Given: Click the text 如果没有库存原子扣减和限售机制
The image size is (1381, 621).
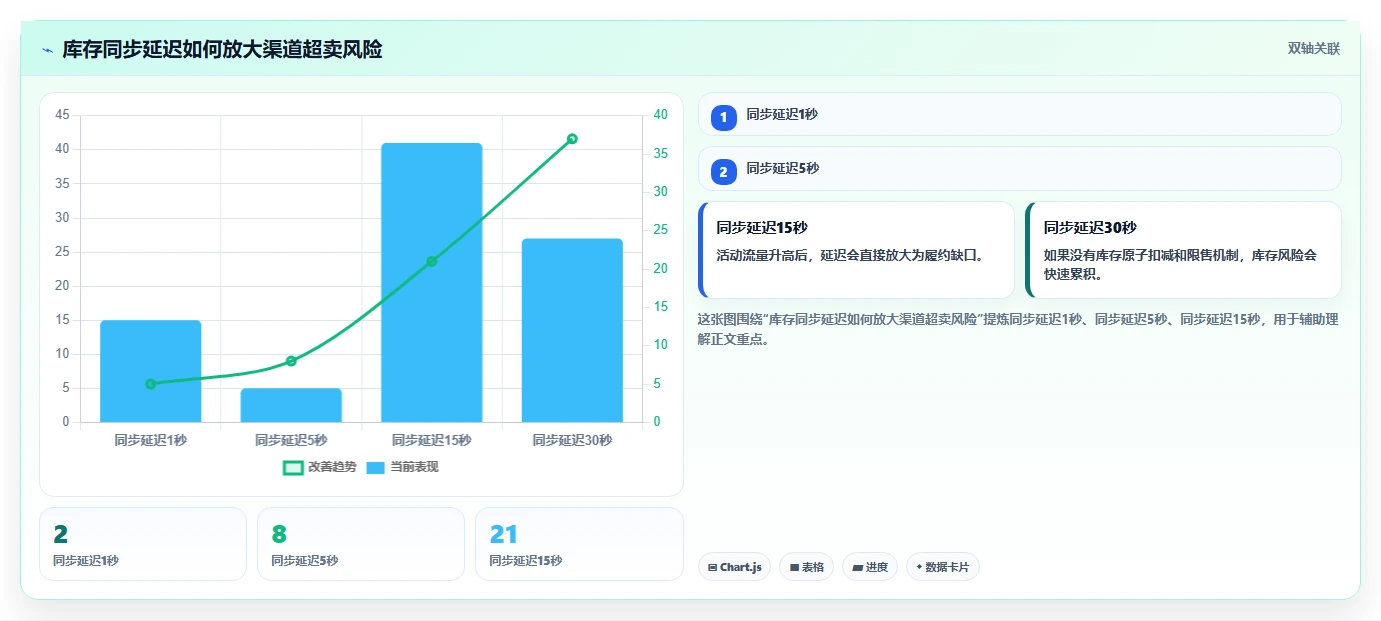Looking at the screenshot, I should click(1141, 255).
